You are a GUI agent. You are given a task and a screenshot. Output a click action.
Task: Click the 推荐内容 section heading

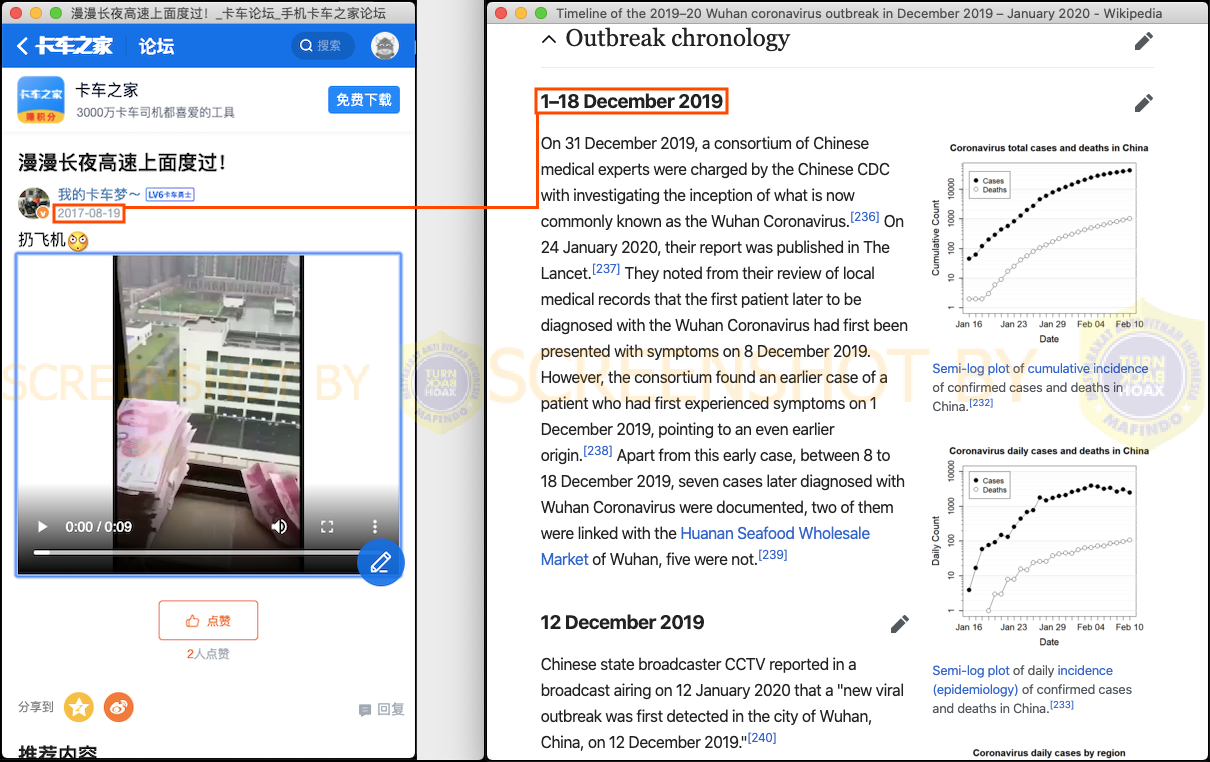[x=57, y=753]
